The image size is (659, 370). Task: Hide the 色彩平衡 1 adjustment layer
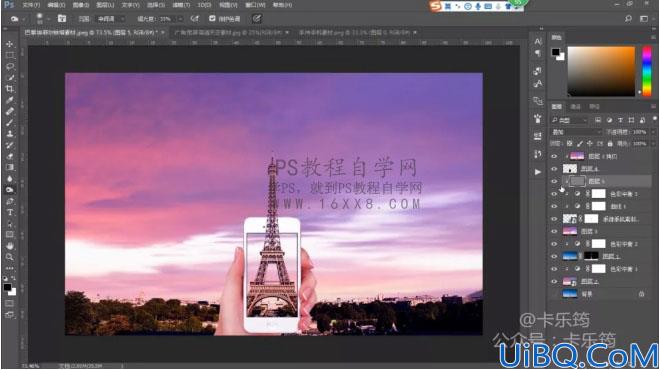point(554,269)
